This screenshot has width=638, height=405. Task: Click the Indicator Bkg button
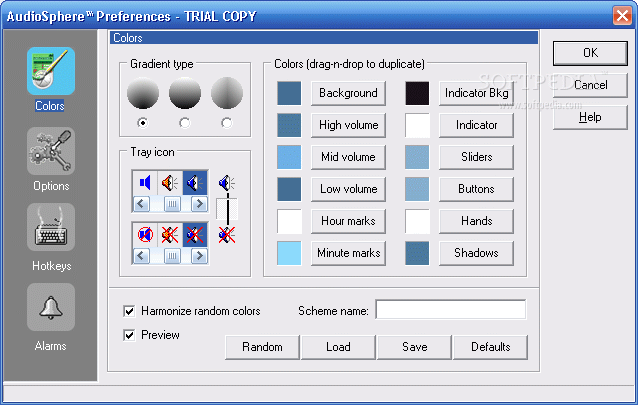476,93
